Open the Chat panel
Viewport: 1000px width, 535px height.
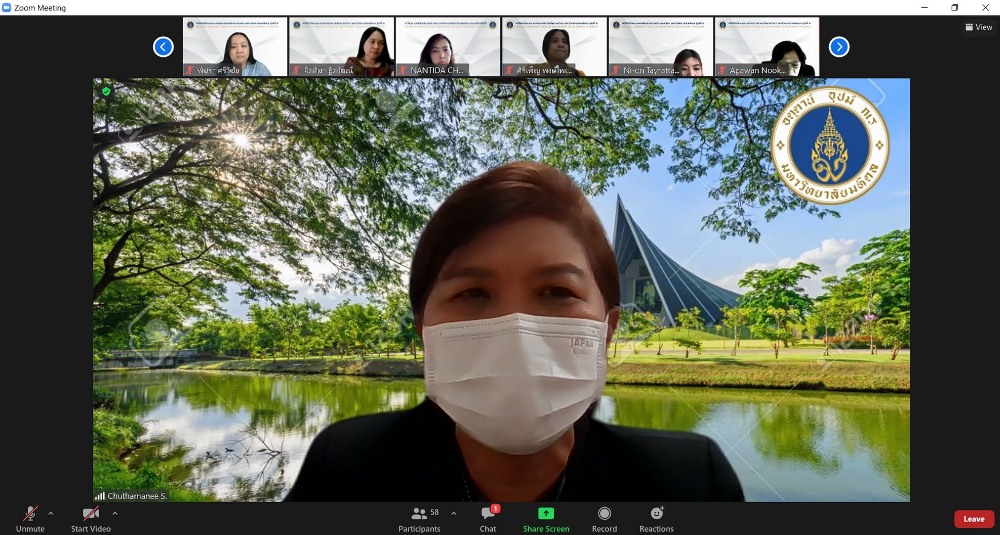point(488,514)
